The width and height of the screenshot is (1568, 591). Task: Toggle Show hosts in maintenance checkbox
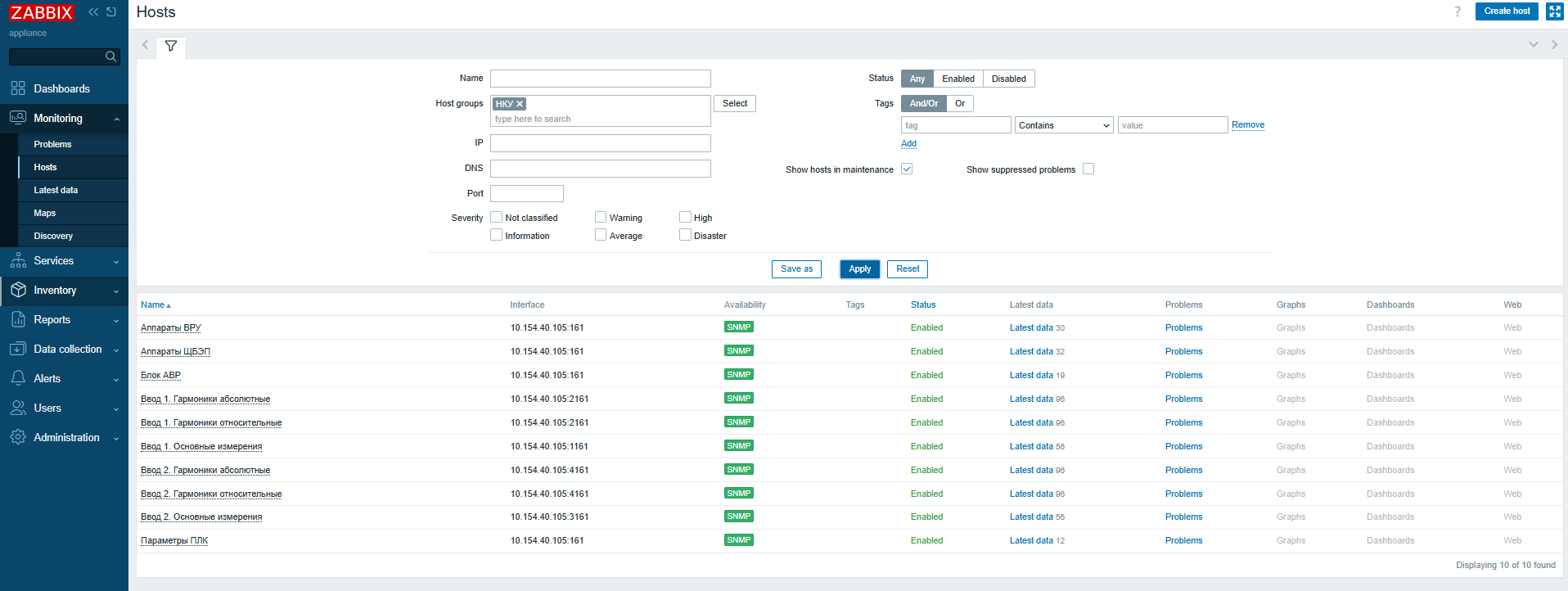tap(907, 169)
